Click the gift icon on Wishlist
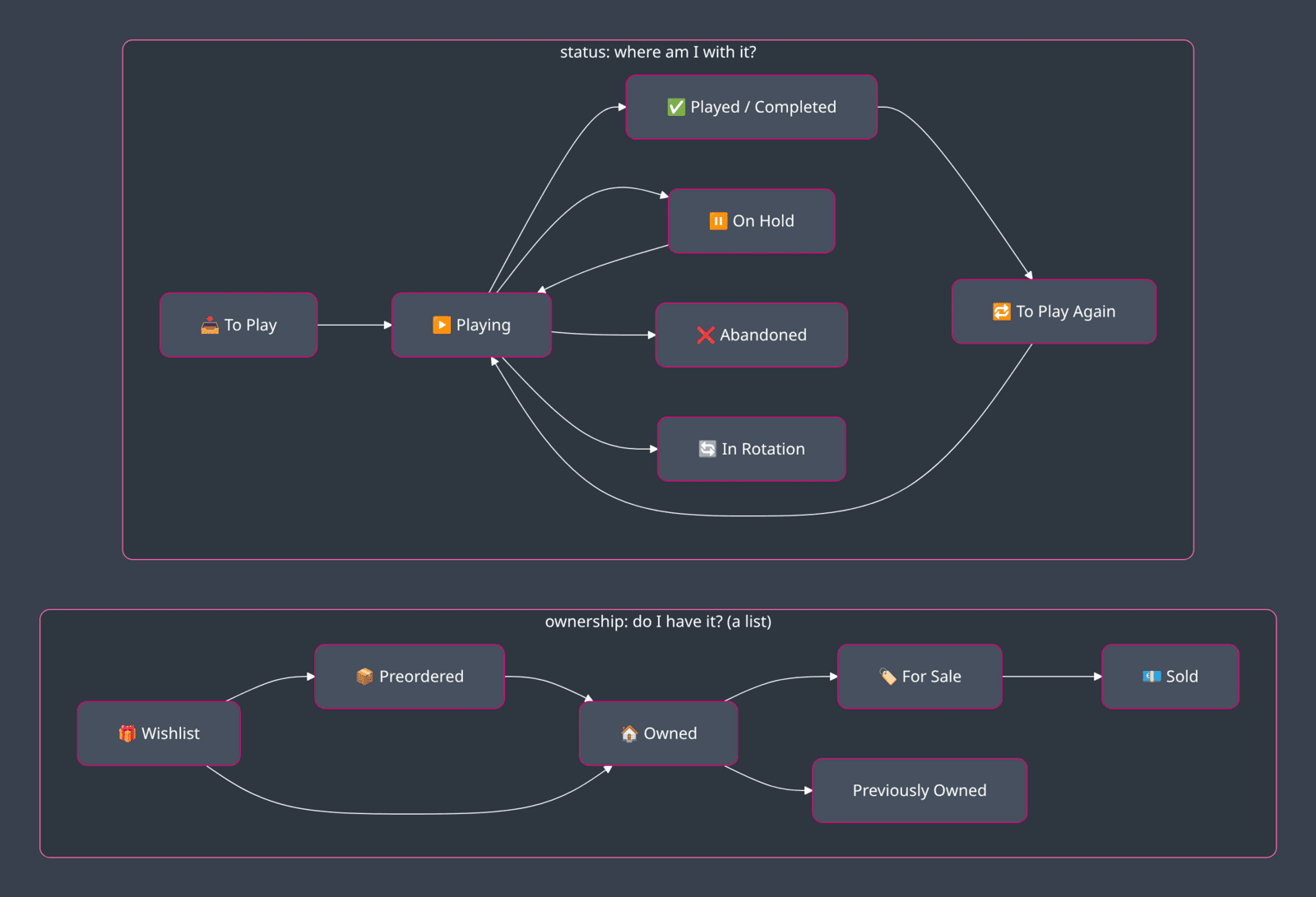 click(127, 733)
